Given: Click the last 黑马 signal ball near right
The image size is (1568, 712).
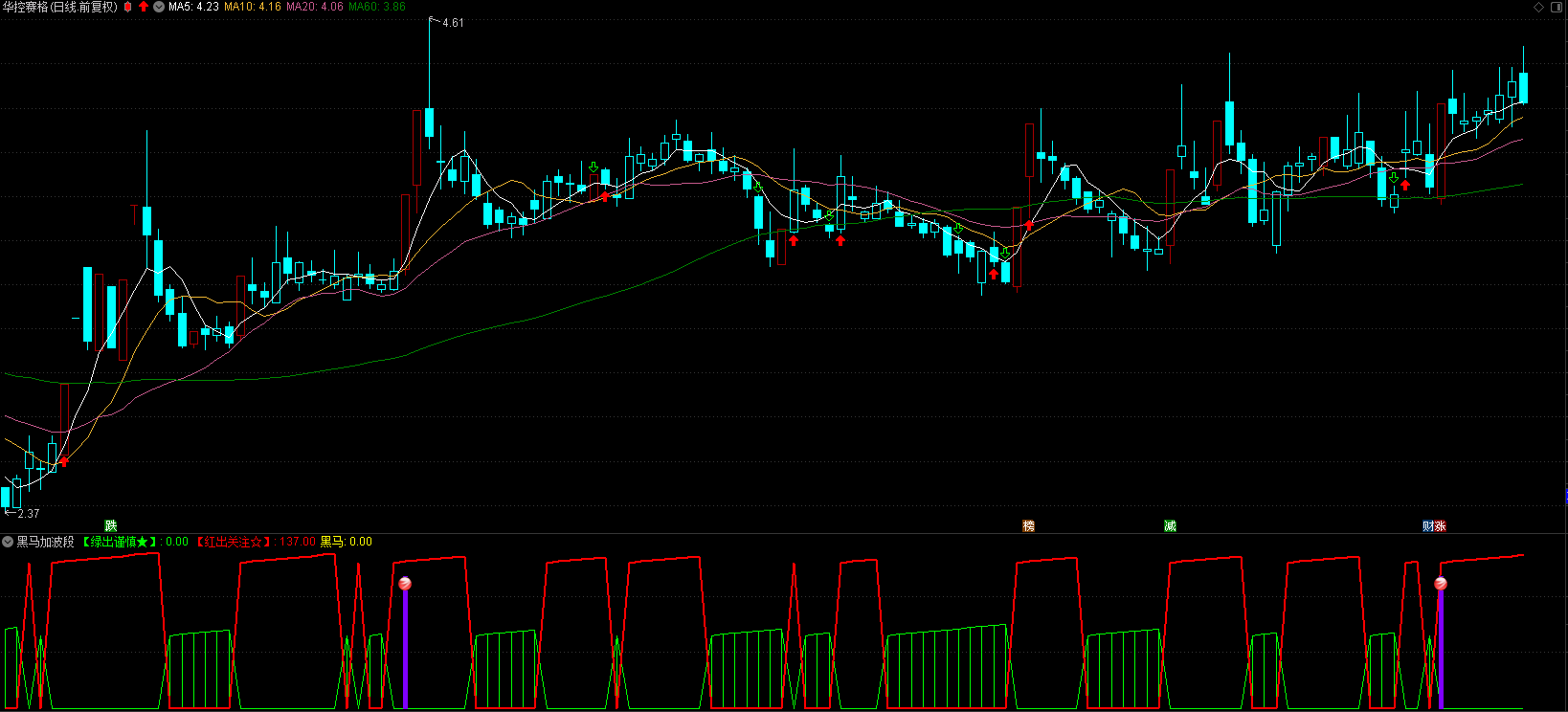Looking at the screenshot, I should click(x=1441, y=584).
